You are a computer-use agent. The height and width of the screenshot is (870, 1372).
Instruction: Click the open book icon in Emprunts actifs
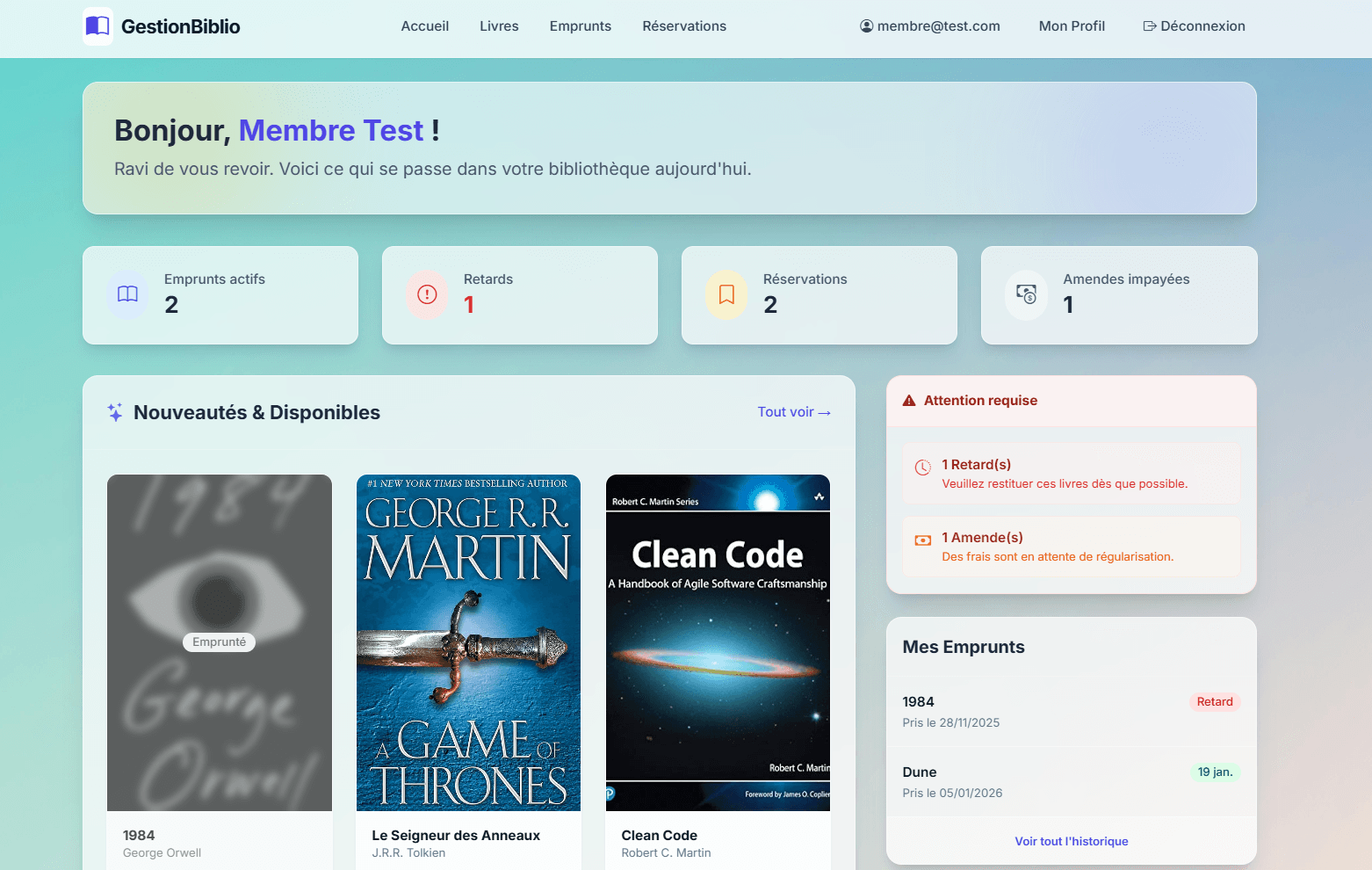click(x=128, y=294)
